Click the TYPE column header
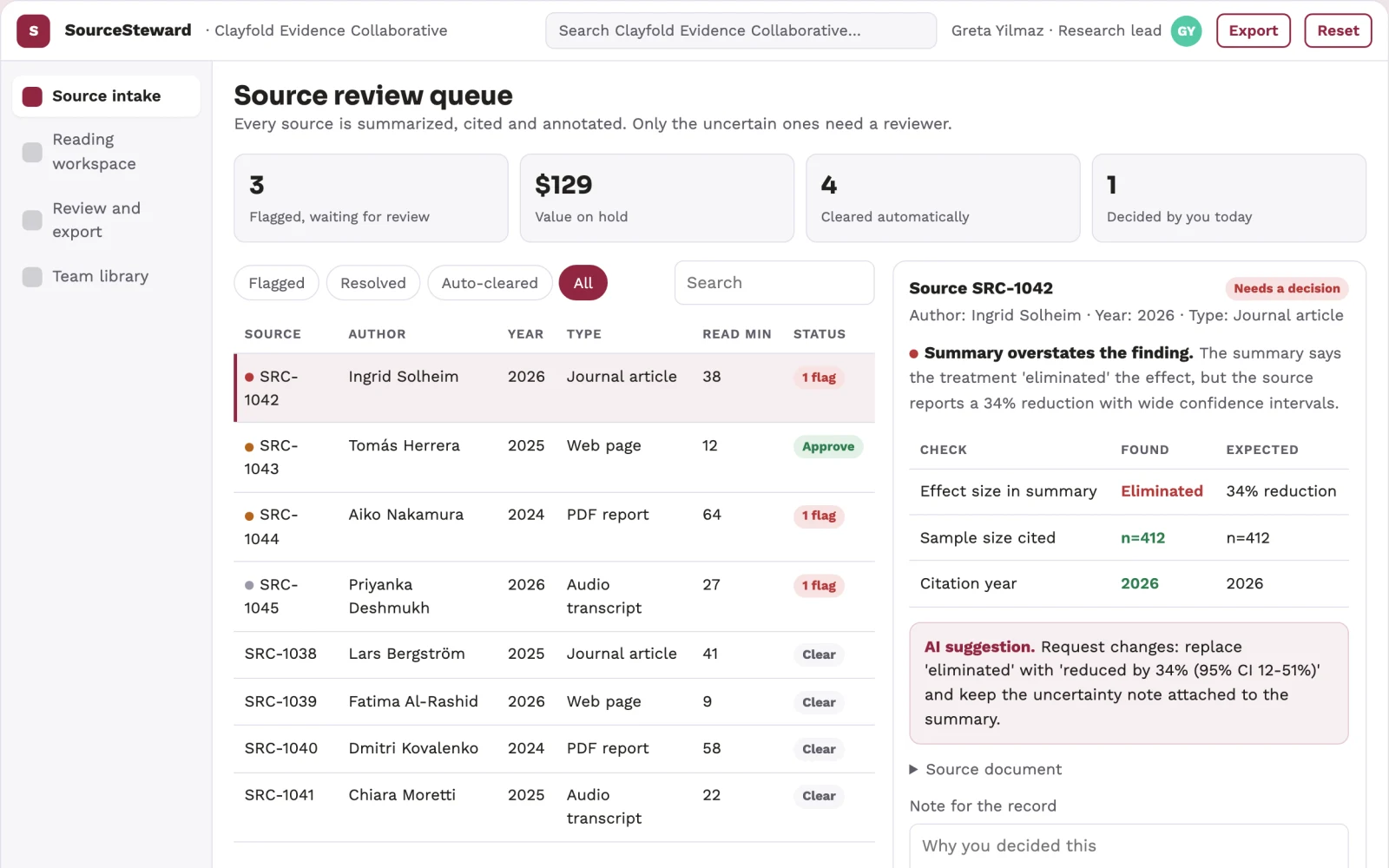Viewport: 1389px width, 868px height. [584, 334]
